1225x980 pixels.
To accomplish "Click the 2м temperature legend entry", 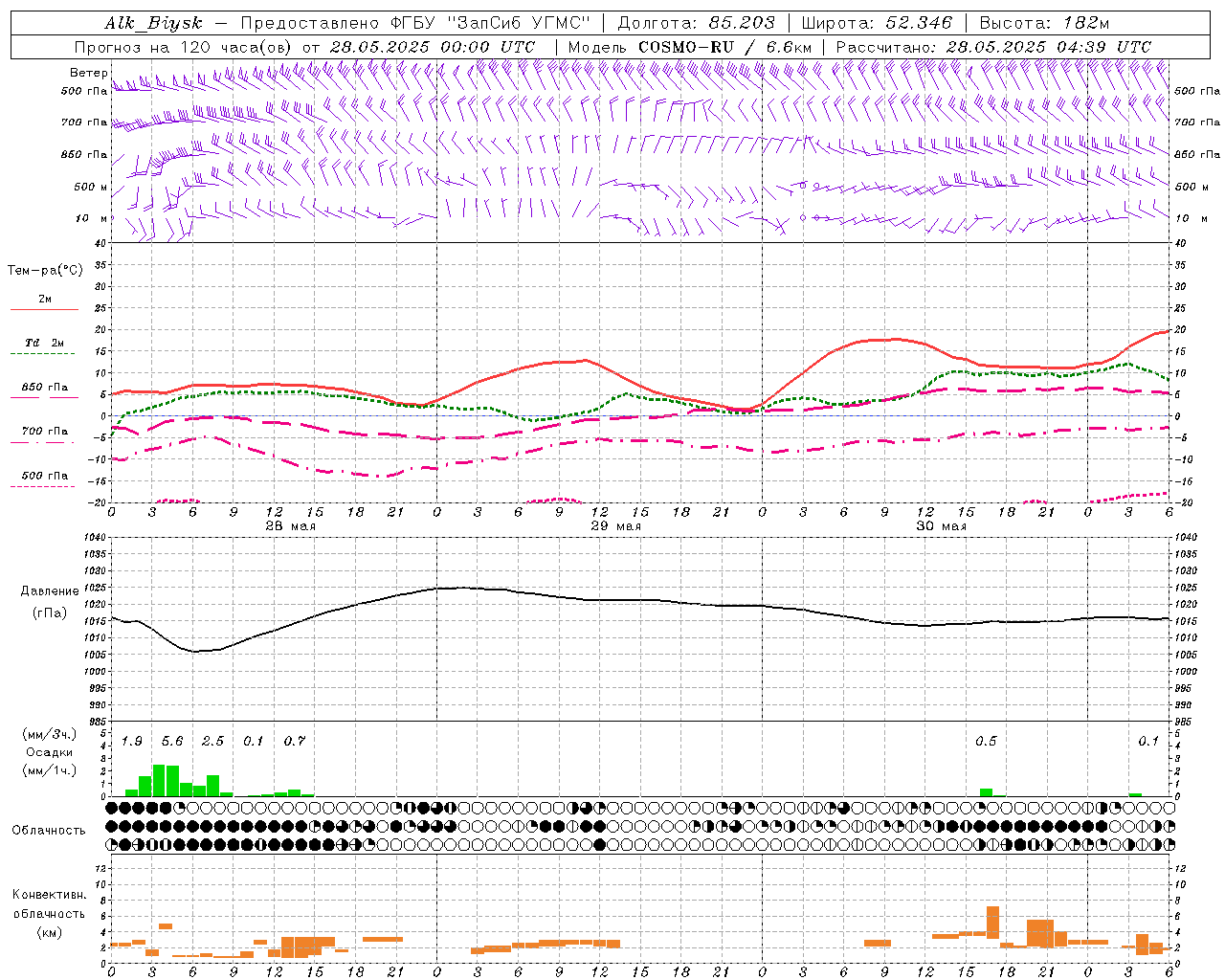I will [x=45, y=300].
